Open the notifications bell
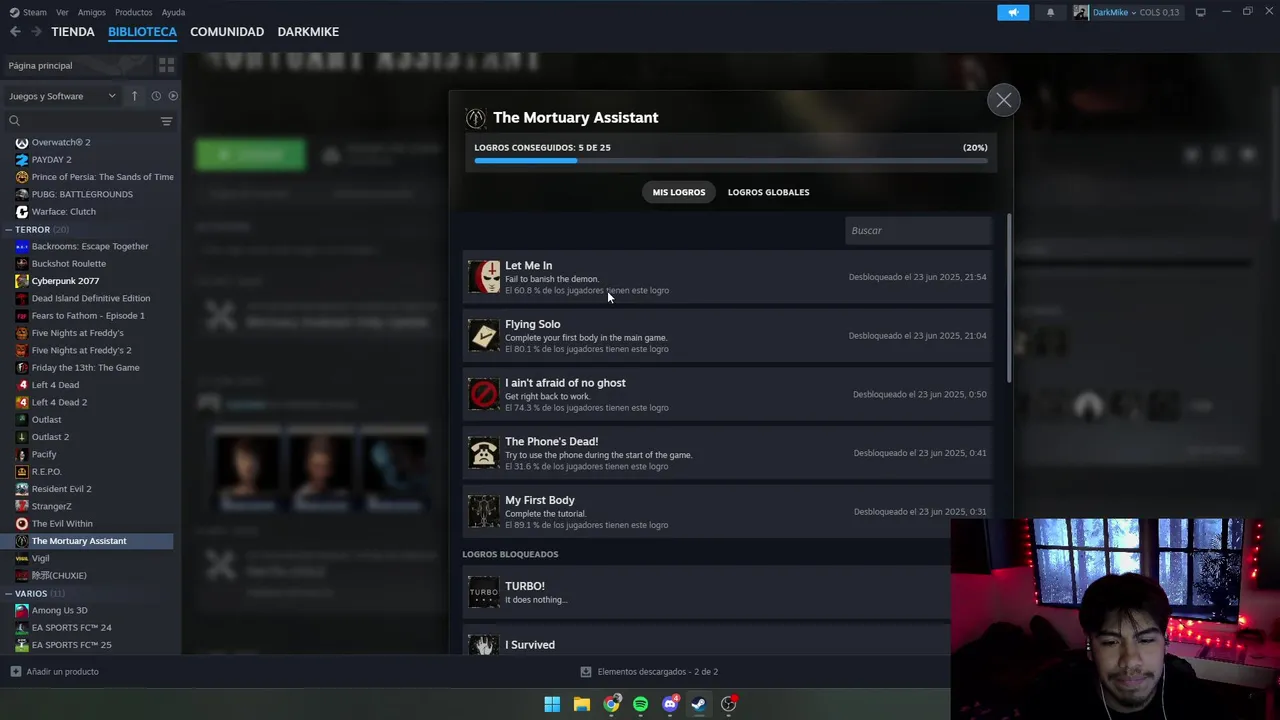 click(x=1050, y=12)
